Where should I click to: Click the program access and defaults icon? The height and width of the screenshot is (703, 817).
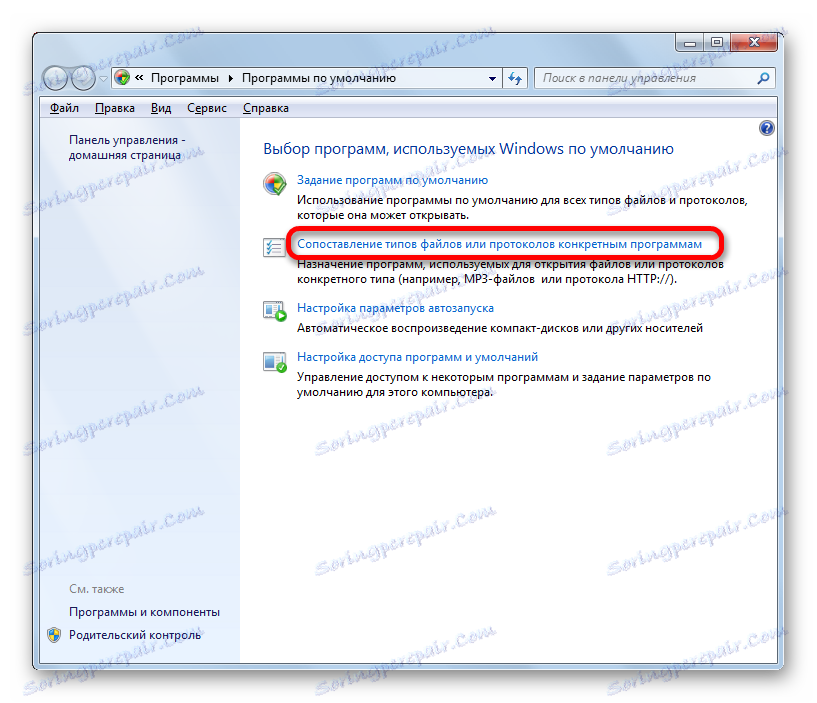(275, 362)
